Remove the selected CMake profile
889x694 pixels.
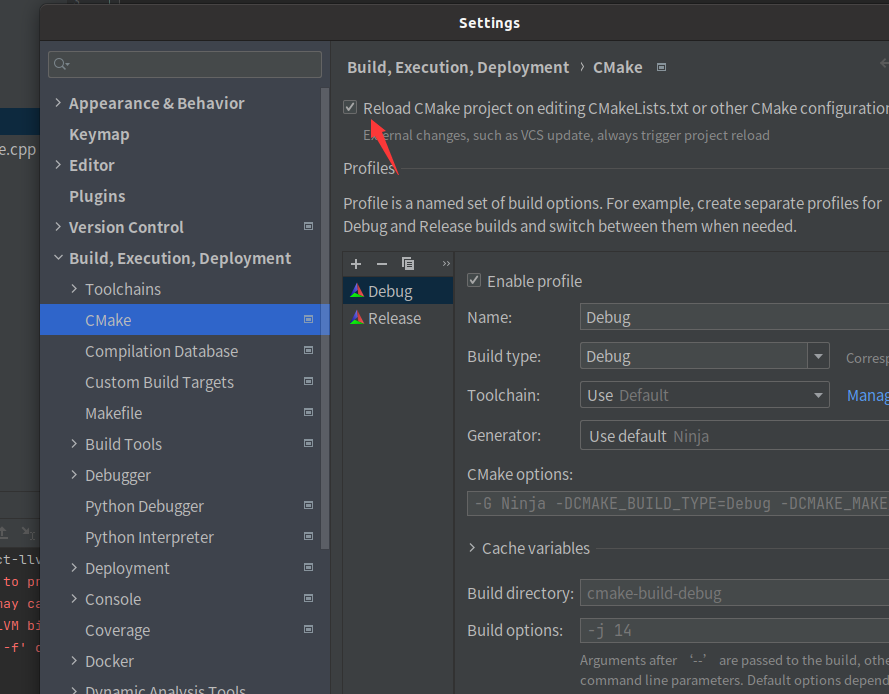coord(382,264)
